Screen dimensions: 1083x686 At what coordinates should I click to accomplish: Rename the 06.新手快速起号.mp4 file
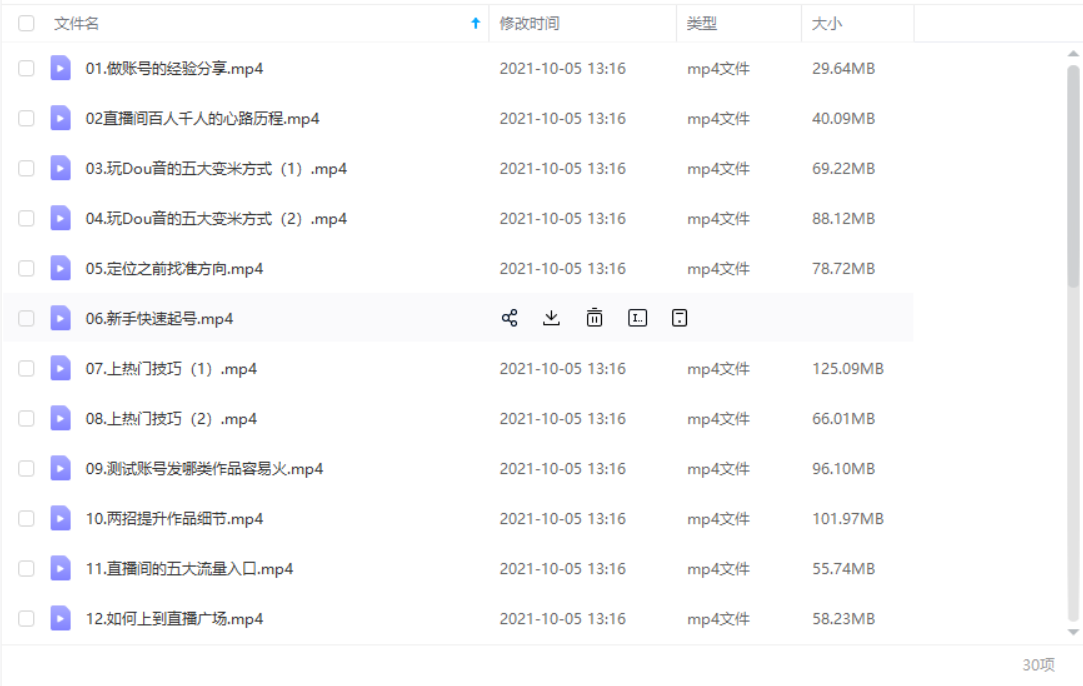[x=638, y=318]
